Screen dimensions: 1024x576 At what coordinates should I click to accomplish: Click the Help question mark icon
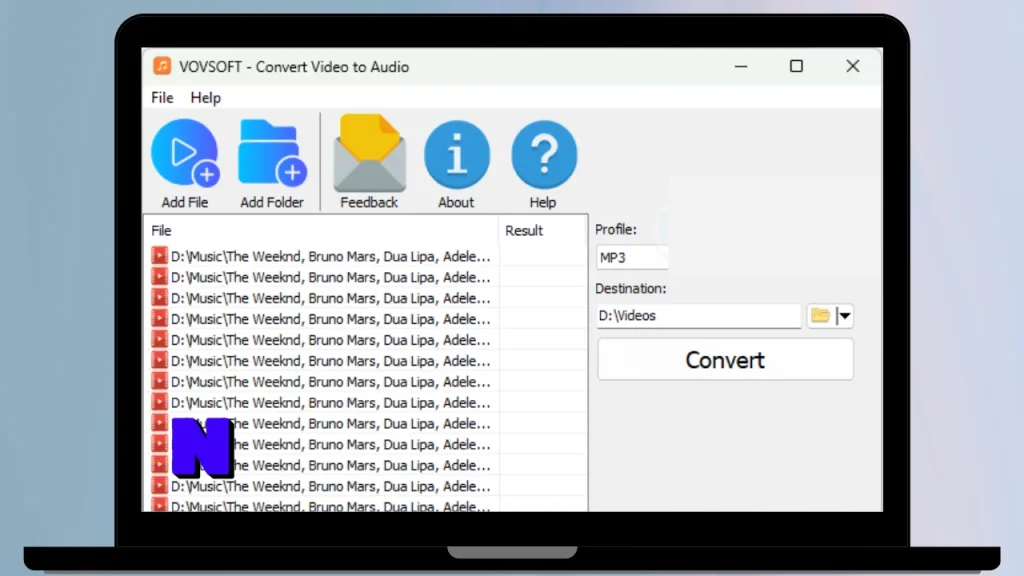click(543, 154)
